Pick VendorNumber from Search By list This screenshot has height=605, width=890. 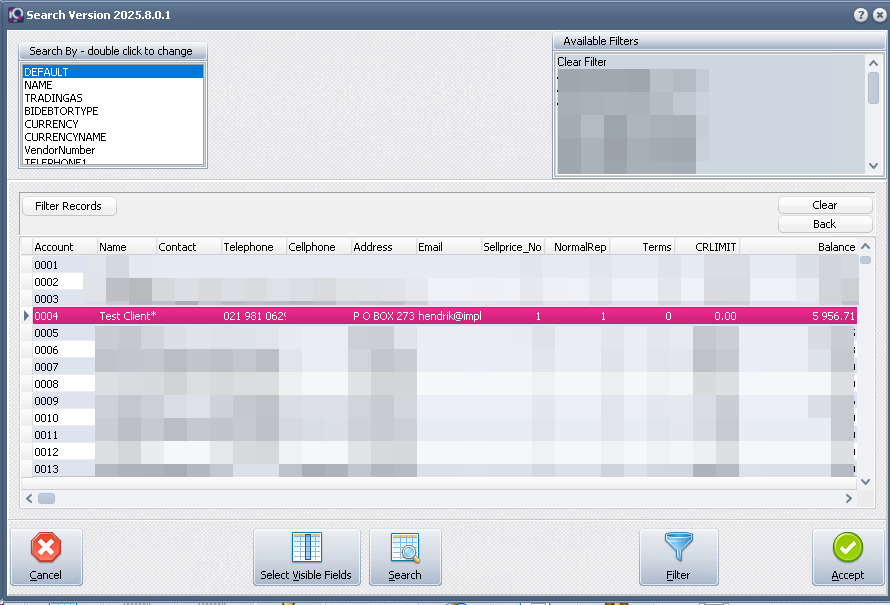tap(59, 150)
